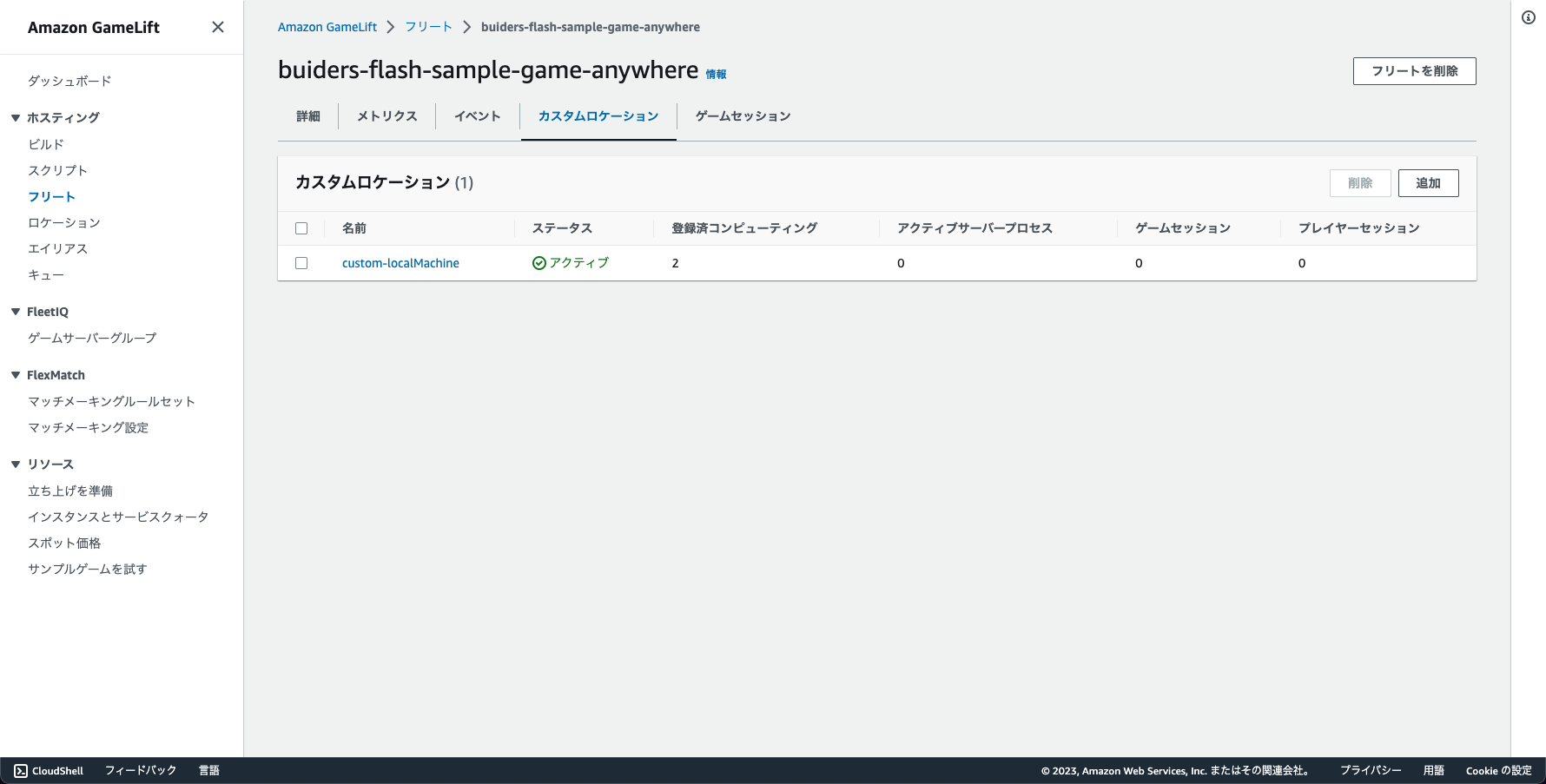This screenshot has height=784, width=1546.
Task: Click the ゲームセッション column header
Action: pyautogui.click(x=1183, y=228)
